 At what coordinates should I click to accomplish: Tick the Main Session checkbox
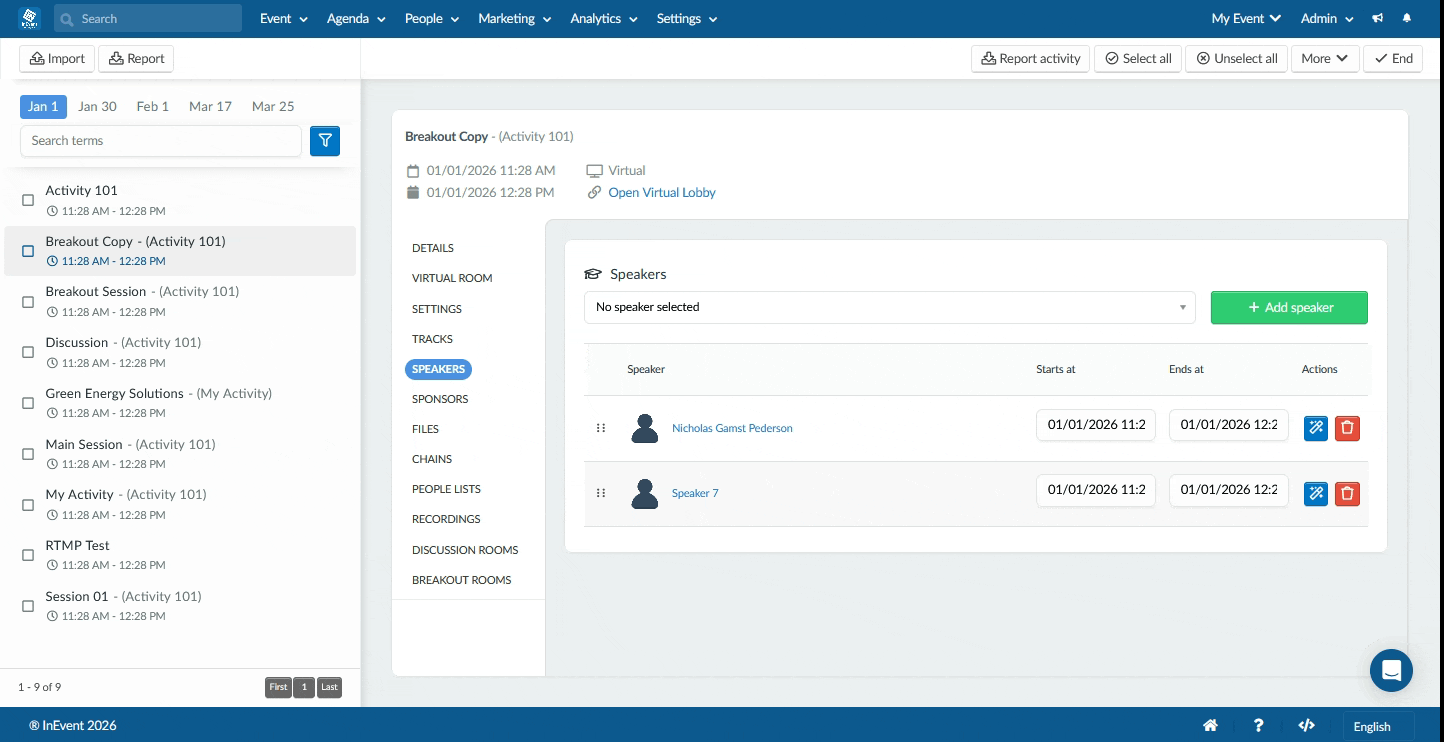28,454
